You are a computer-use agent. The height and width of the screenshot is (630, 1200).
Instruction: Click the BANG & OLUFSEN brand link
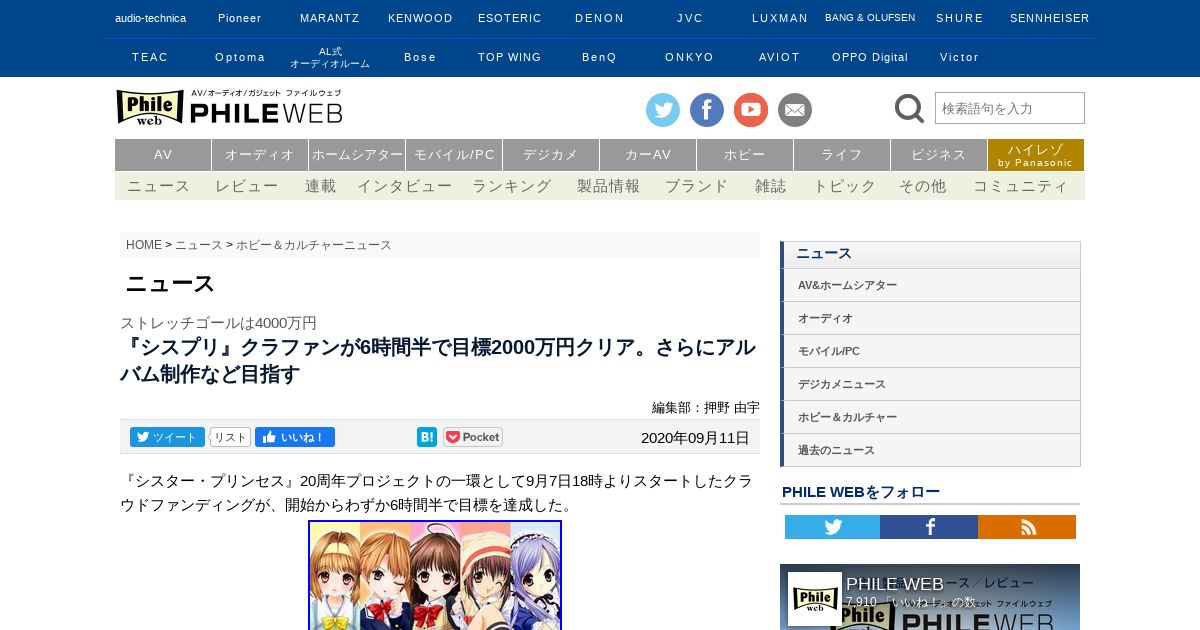[870, 18]
